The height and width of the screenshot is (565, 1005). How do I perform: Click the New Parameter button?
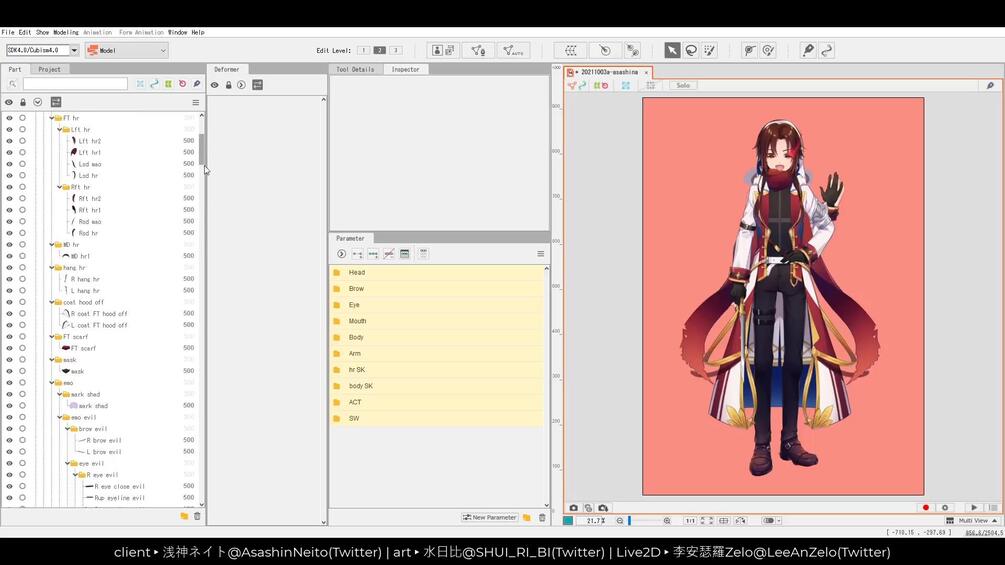490,518
